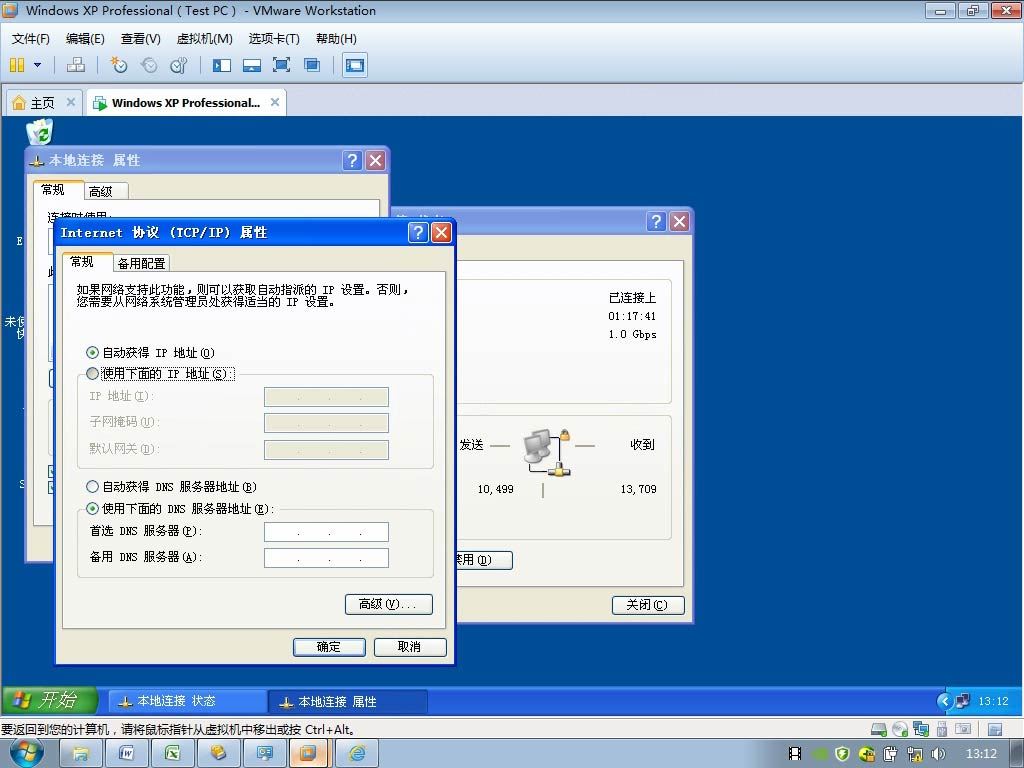1024x768 pixels.
Task: Open Word from the host taskbar
Action: 127,754
